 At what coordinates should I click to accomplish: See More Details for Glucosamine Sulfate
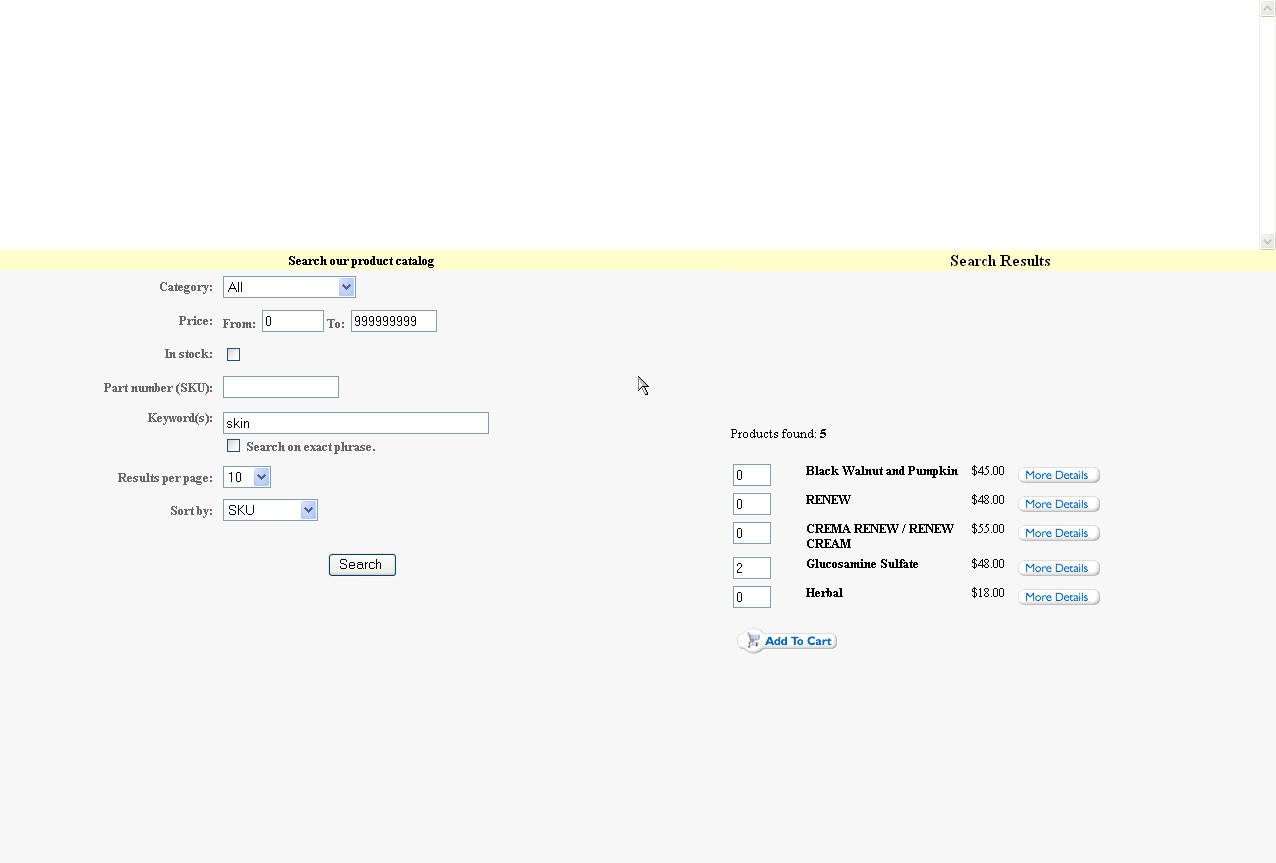(1058, 568)
